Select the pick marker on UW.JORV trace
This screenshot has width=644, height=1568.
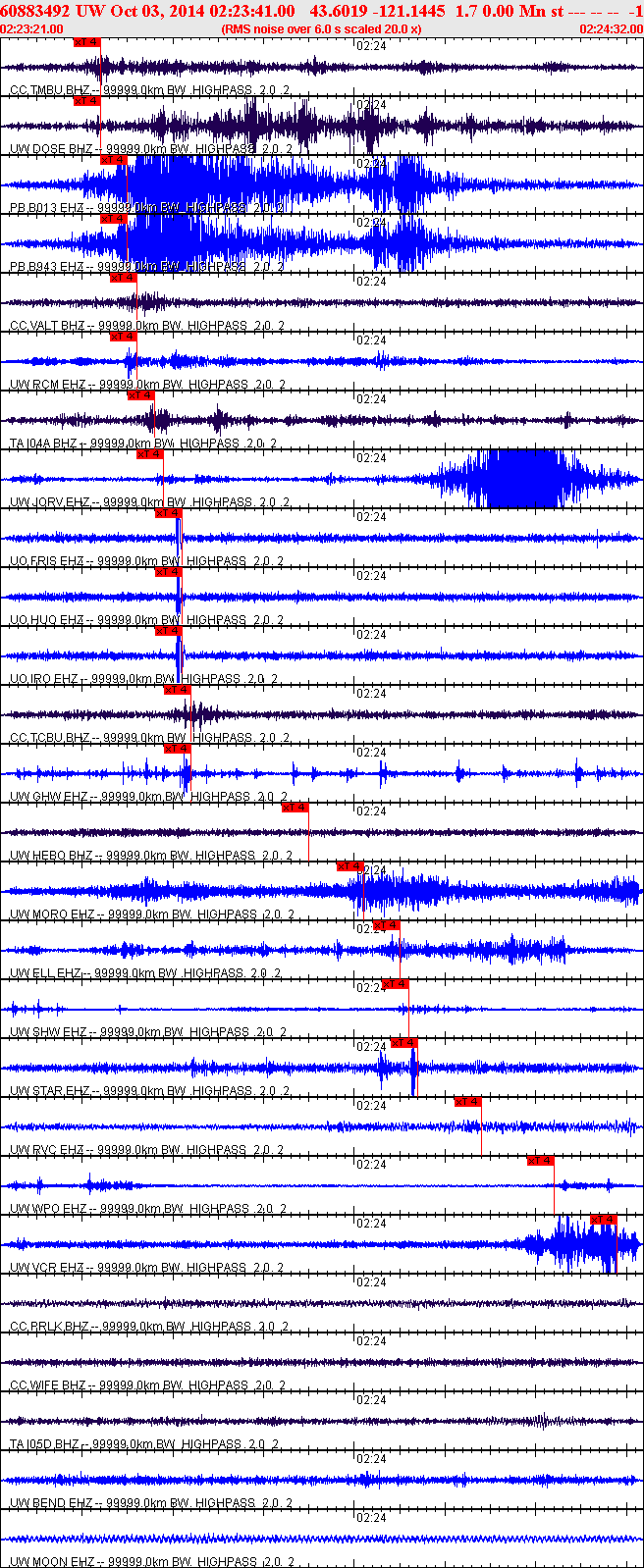pos(149,454)
